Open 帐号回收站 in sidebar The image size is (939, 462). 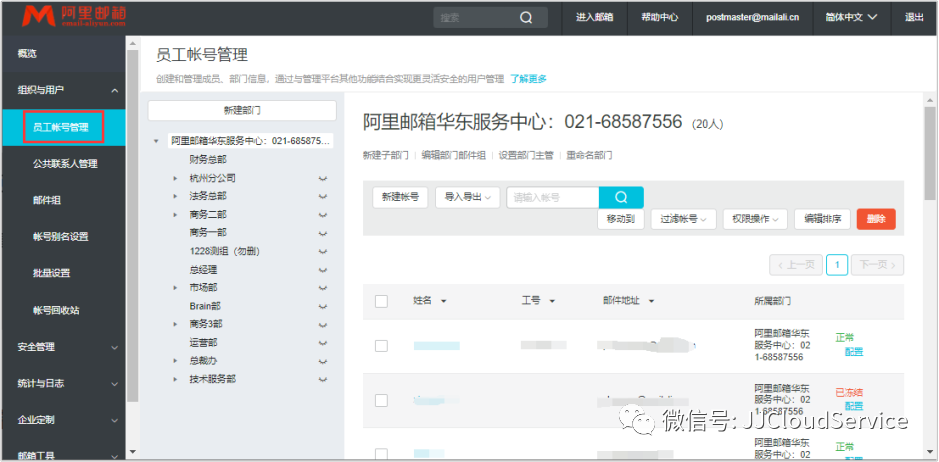tap(56, 310)
